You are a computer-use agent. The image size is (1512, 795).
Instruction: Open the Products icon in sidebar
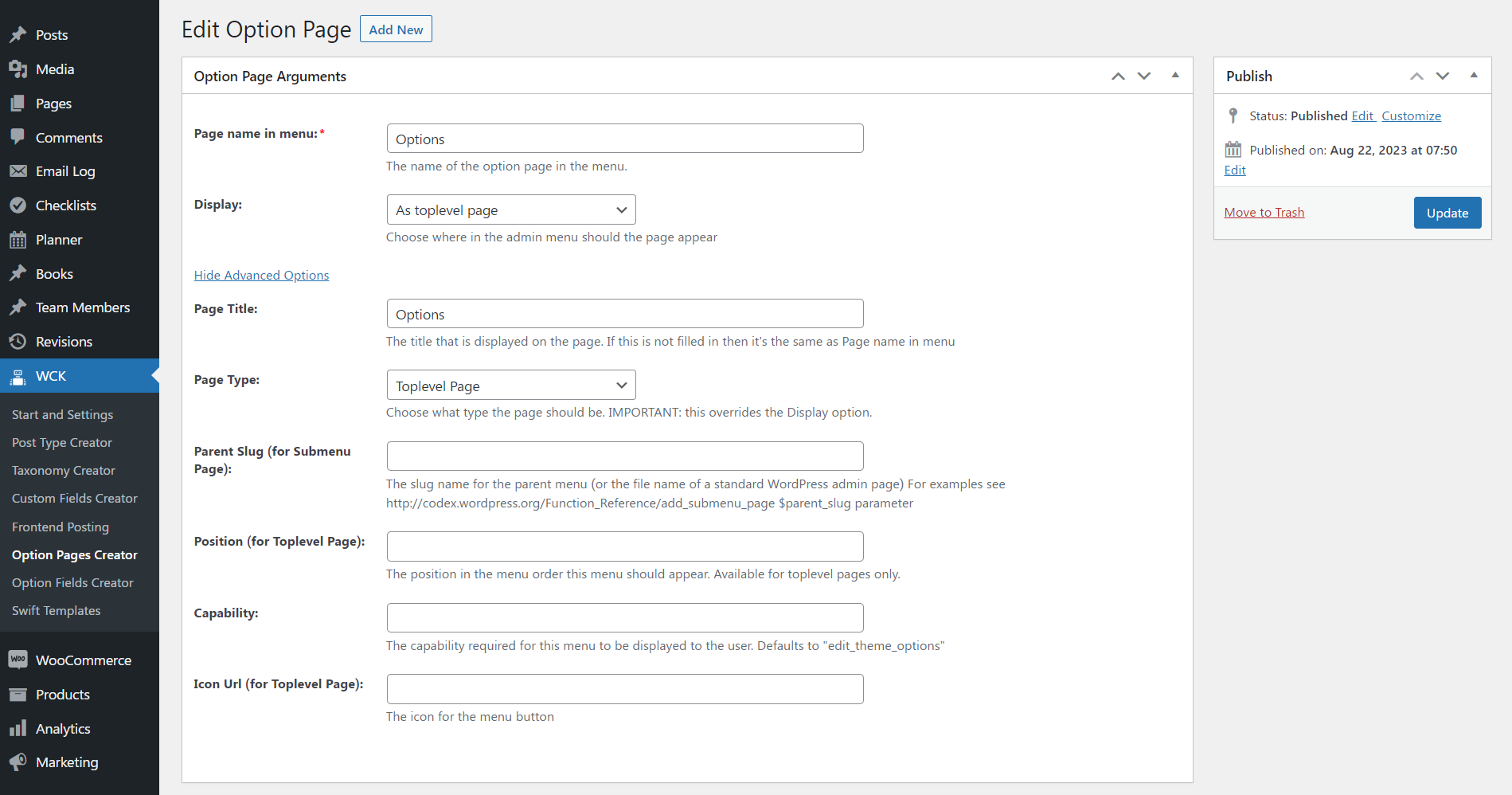click(x=18, y=694)
